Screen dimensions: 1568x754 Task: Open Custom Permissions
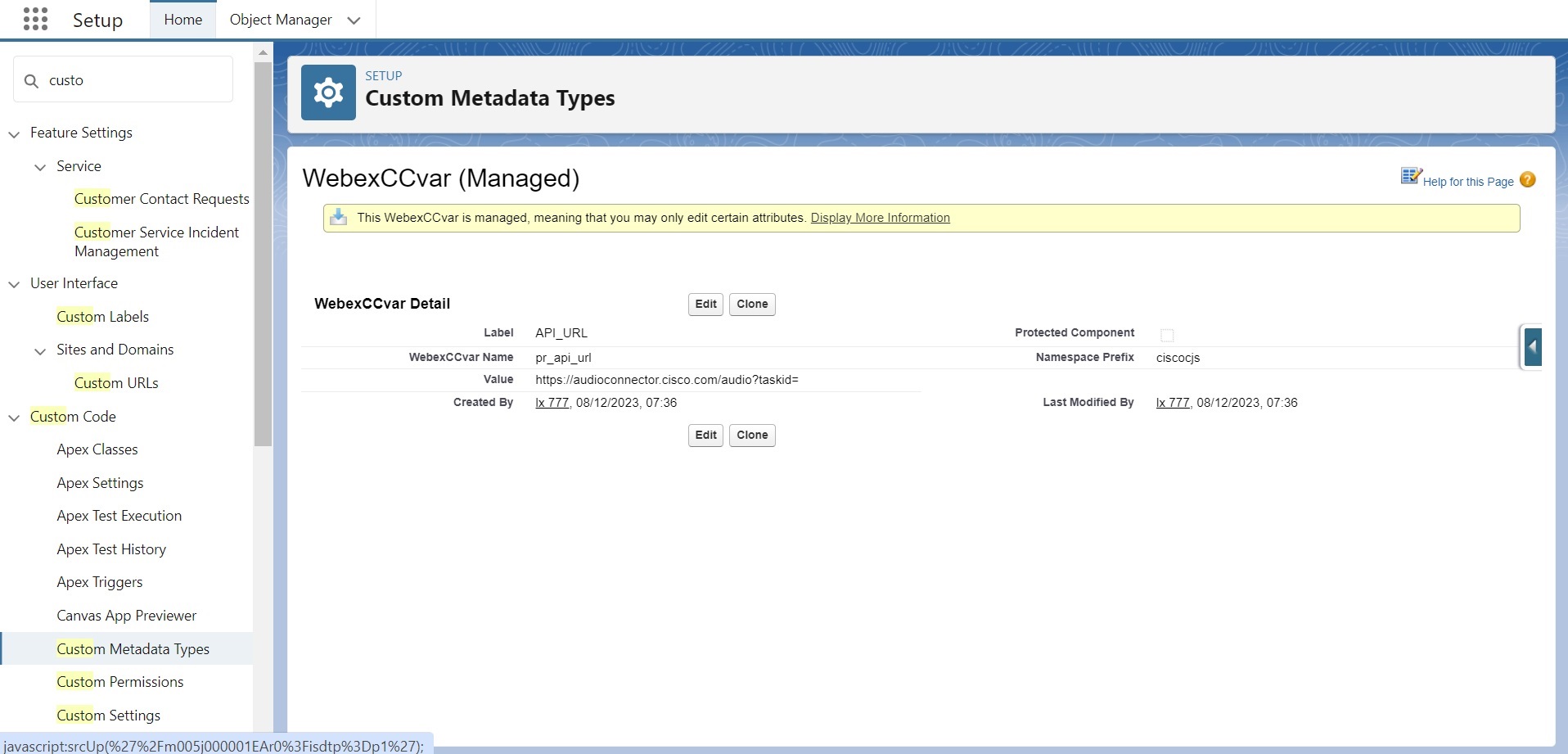coord(120,682)
